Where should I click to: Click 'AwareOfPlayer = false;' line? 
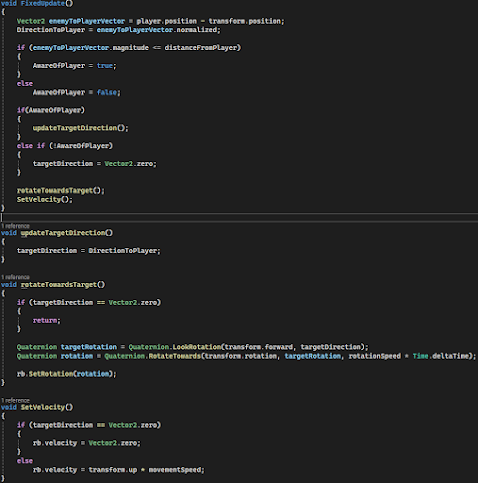tap(77, 92)
